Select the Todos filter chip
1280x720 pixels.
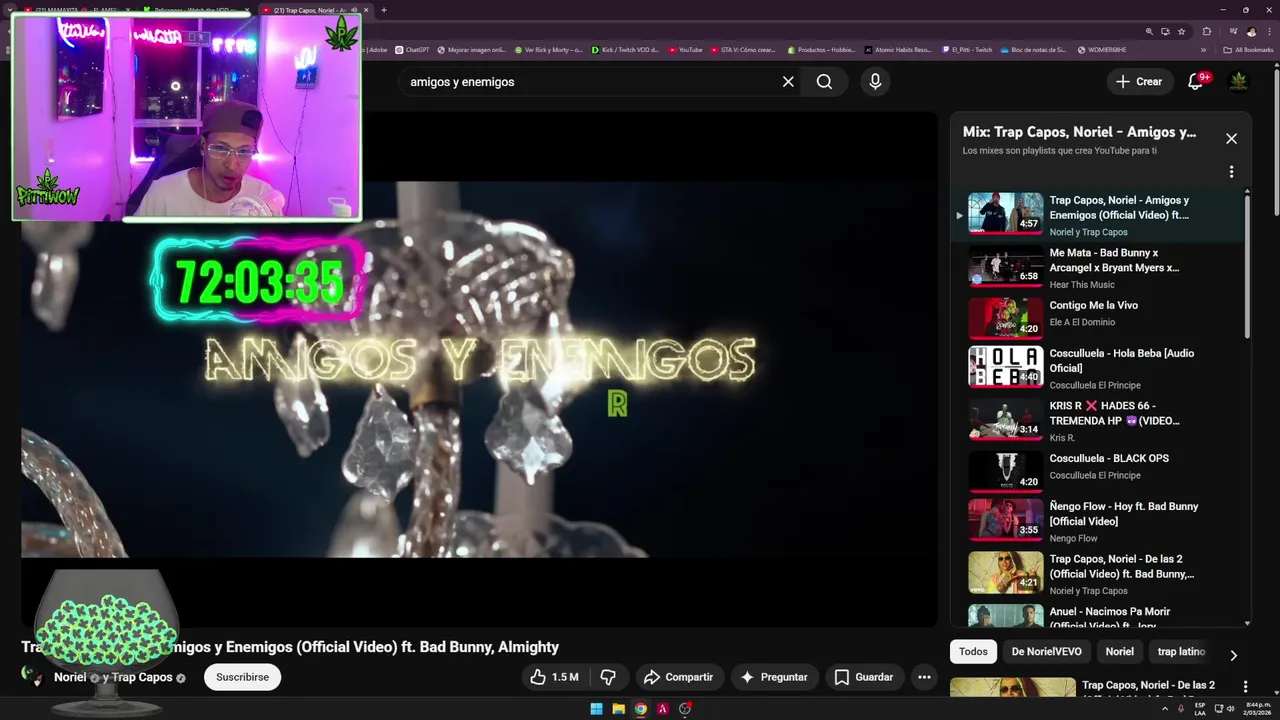(x=973, y=652)
